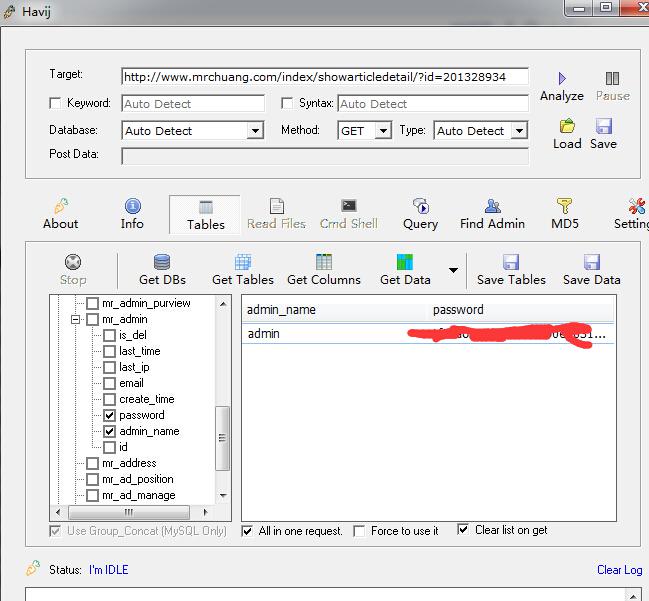649x601 pixels.
Task: Open the Info icon
Action: point(132,206)
